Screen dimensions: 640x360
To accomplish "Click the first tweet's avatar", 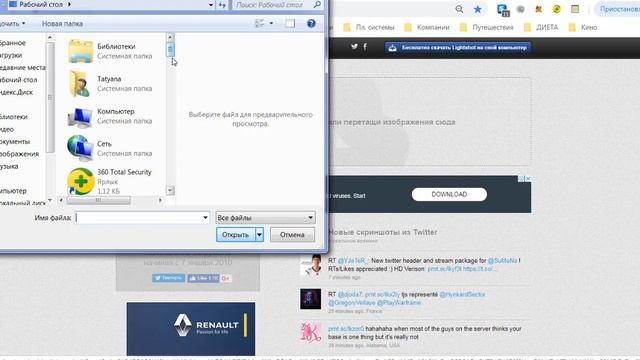I will coord(311,264).
